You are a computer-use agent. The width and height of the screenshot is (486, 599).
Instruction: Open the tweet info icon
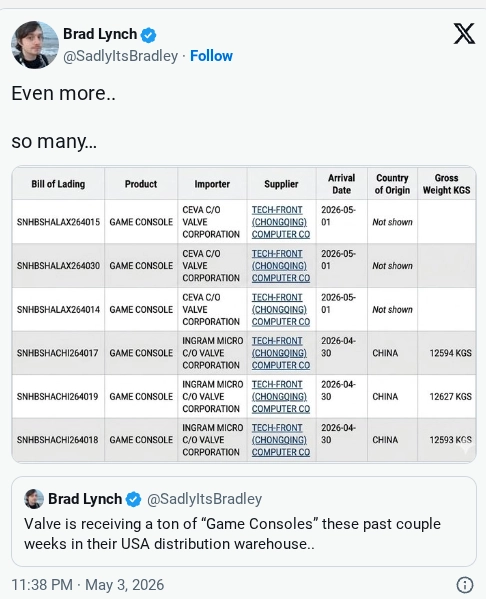(465, 585)
